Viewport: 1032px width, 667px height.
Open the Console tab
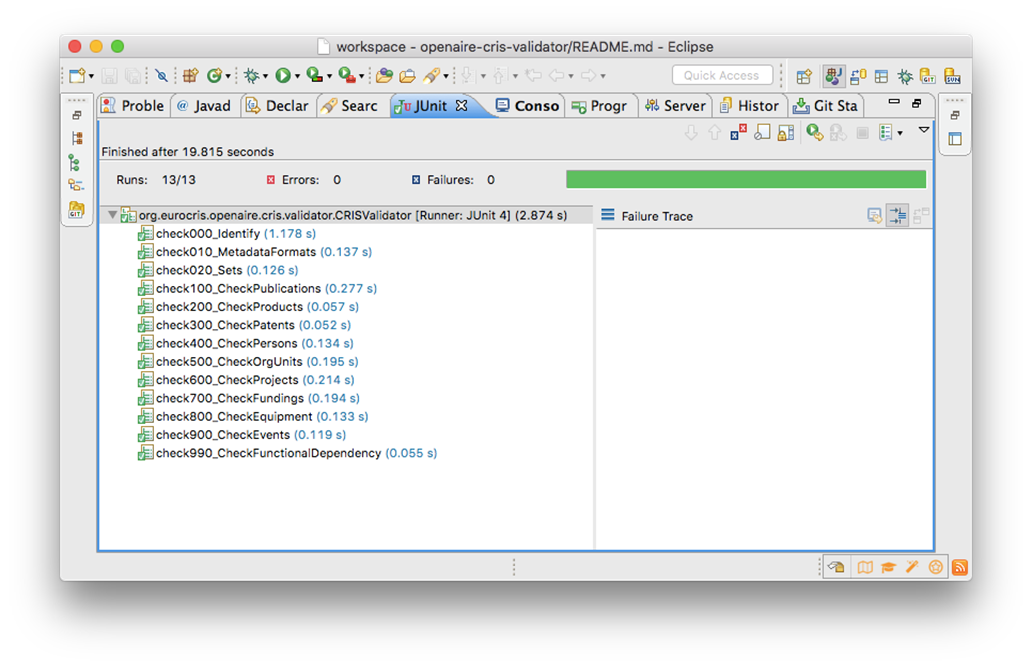pos(528,106)
